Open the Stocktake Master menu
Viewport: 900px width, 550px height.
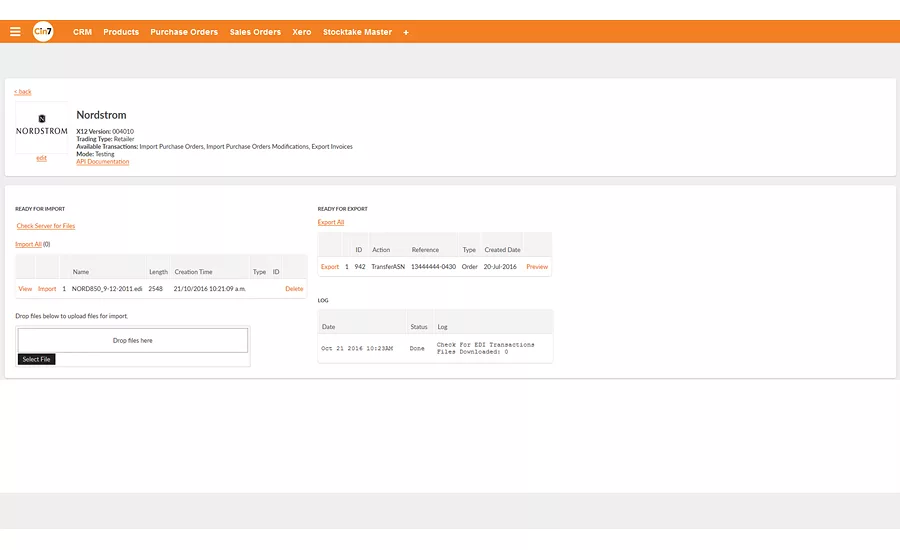[357, 32]
